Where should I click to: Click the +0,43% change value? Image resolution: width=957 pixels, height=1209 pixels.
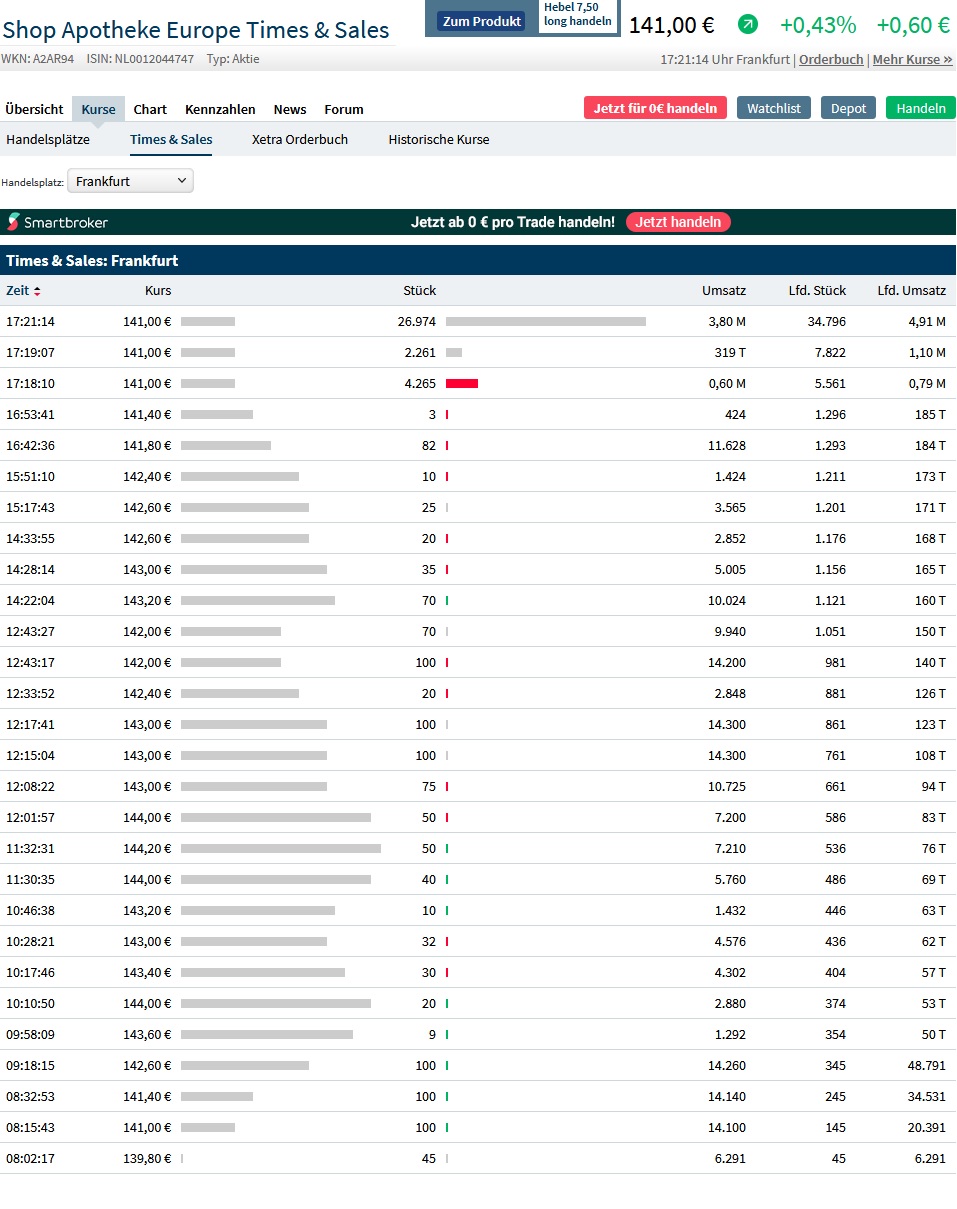[818, 25]
